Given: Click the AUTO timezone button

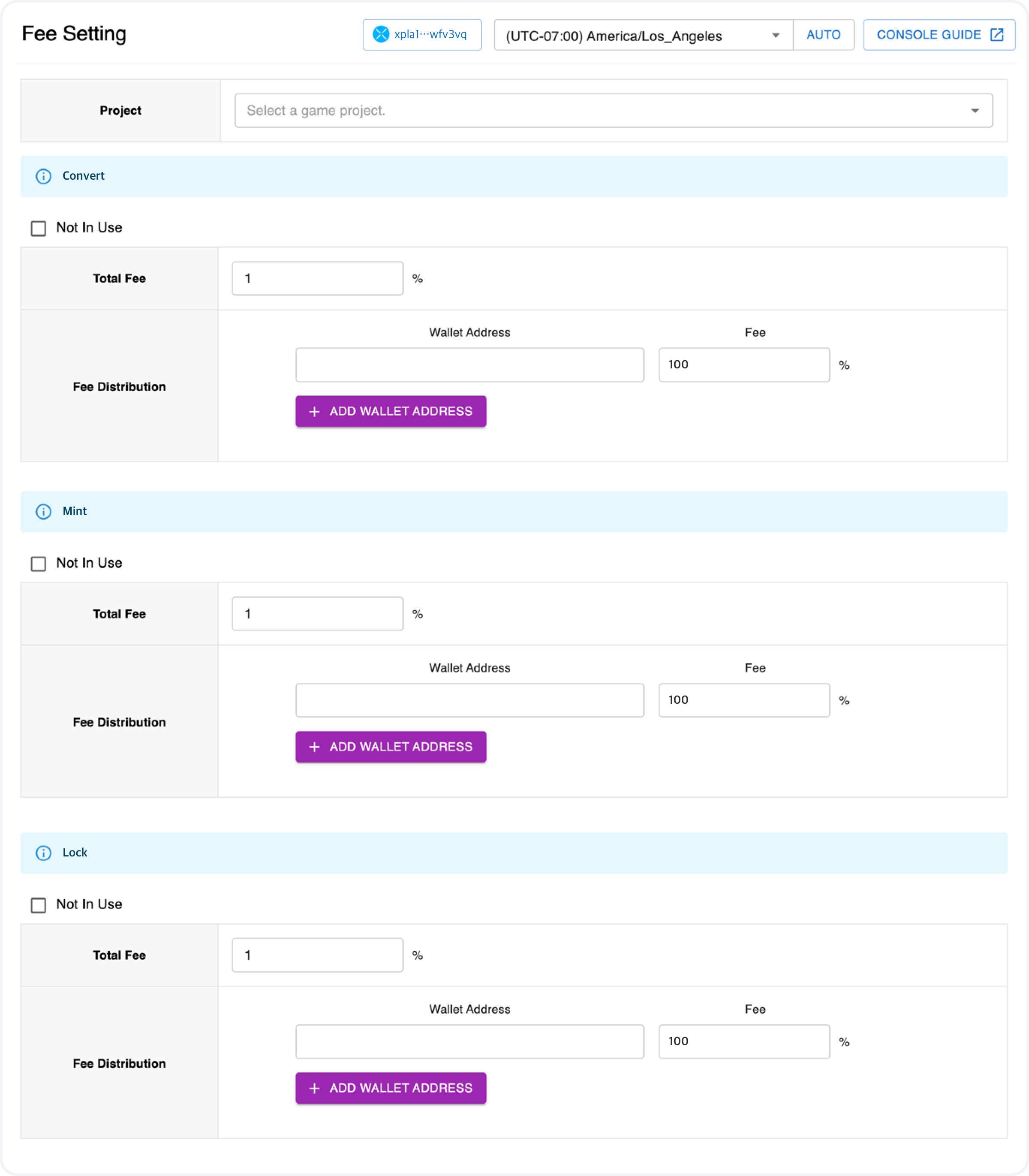Looking at the screenshot, I should click(823, 34).
